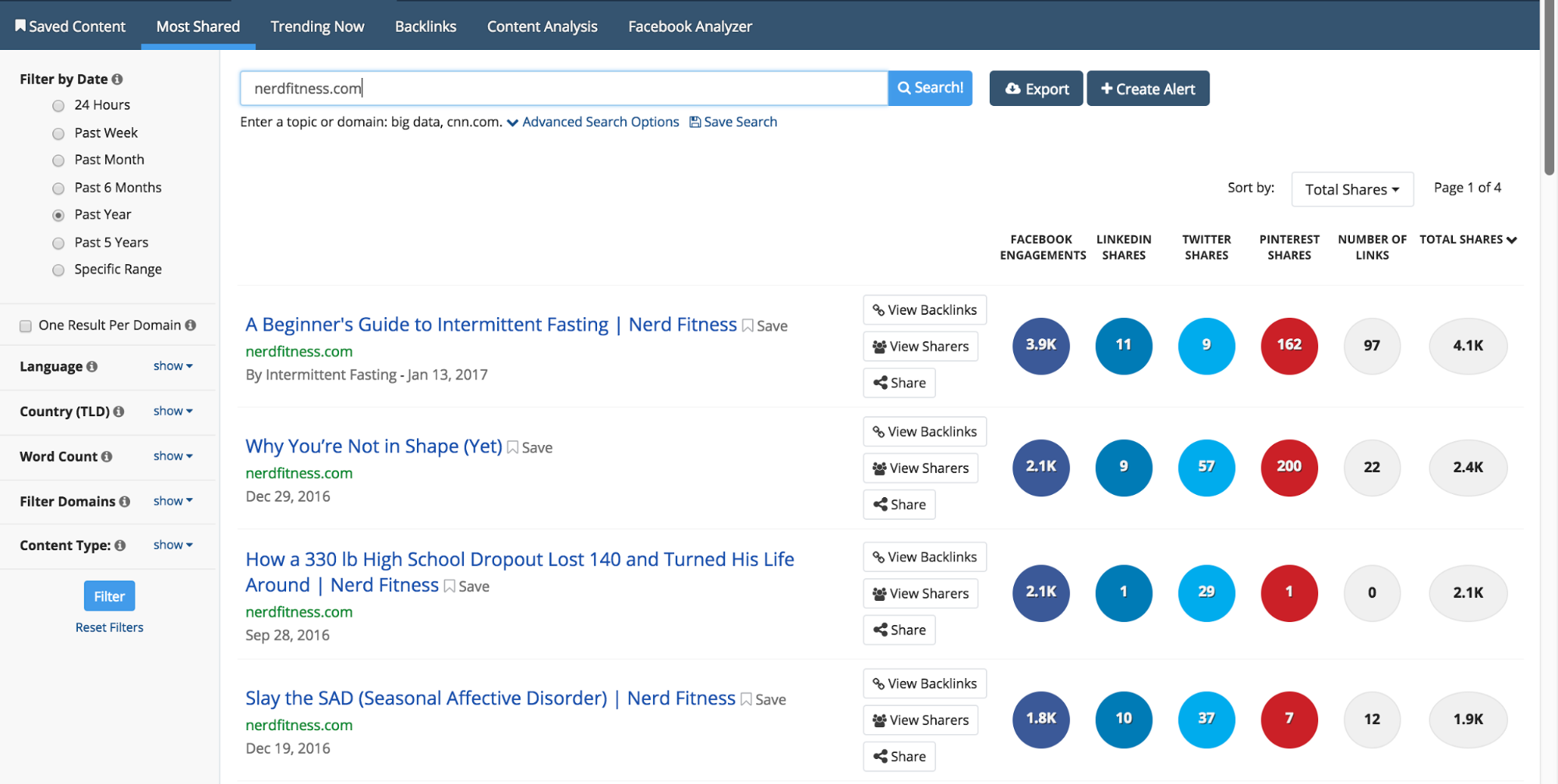Click the Filter Domains info icon

[125, 502]
